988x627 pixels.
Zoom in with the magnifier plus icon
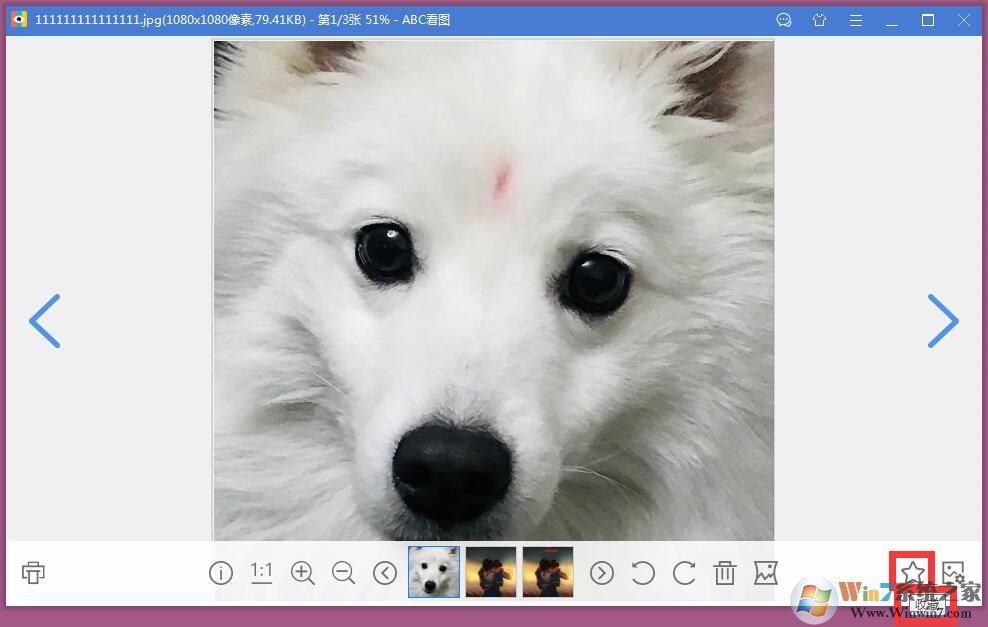[302, 573]
